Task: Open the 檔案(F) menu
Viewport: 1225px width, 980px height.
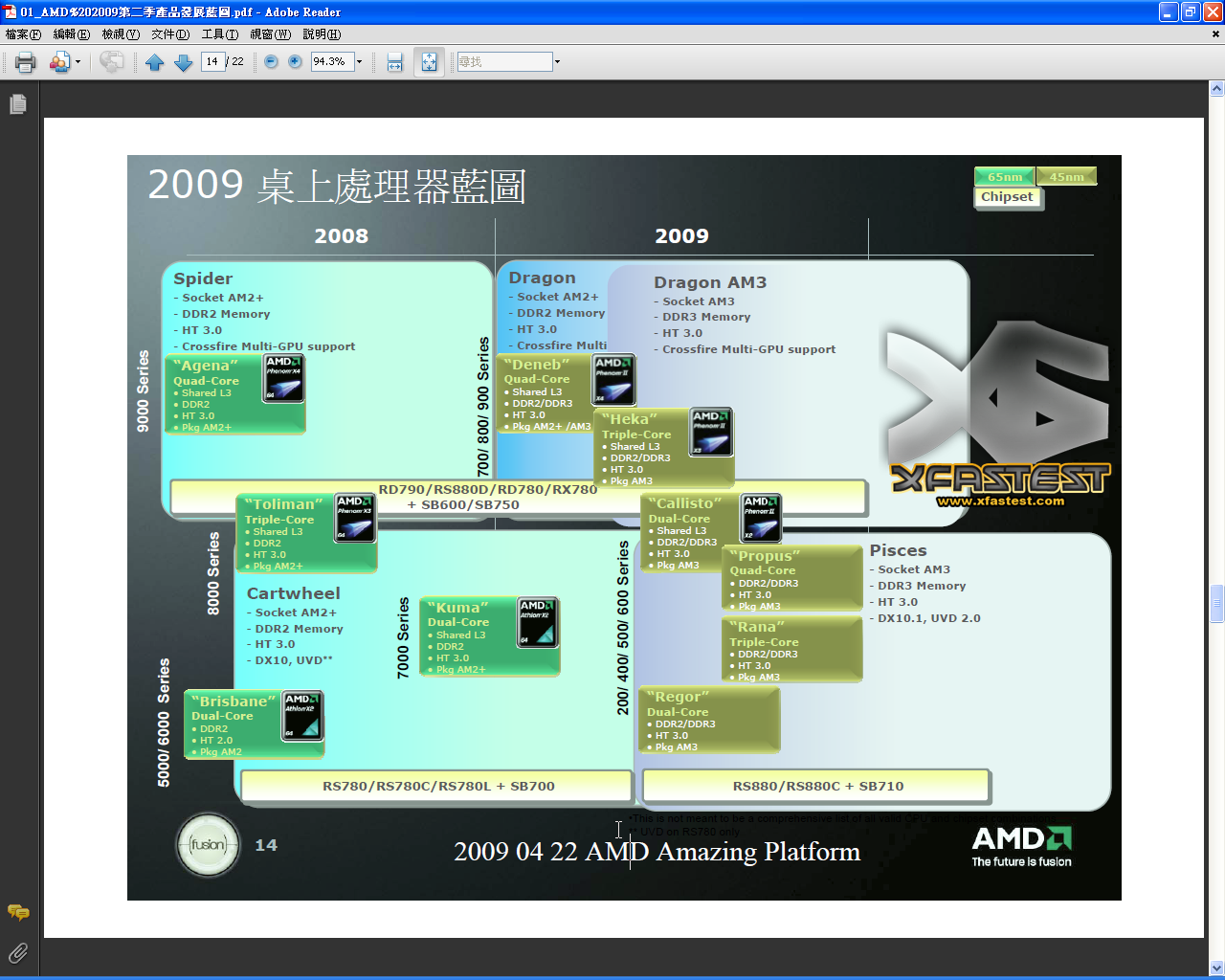Action: 23,34
